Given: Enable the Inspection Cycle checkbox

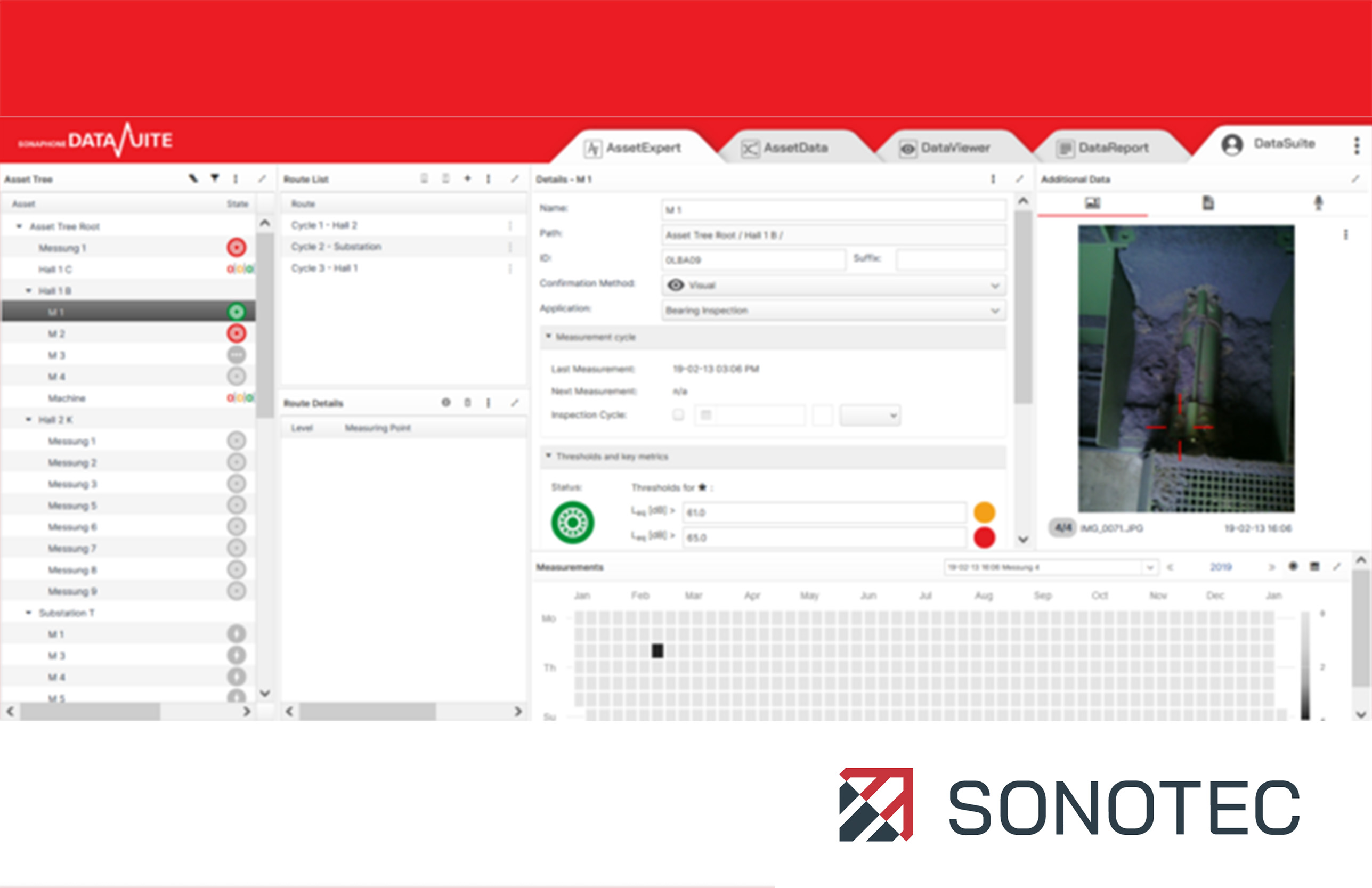Looking at the screenshot, I should [x=678, y=414].
